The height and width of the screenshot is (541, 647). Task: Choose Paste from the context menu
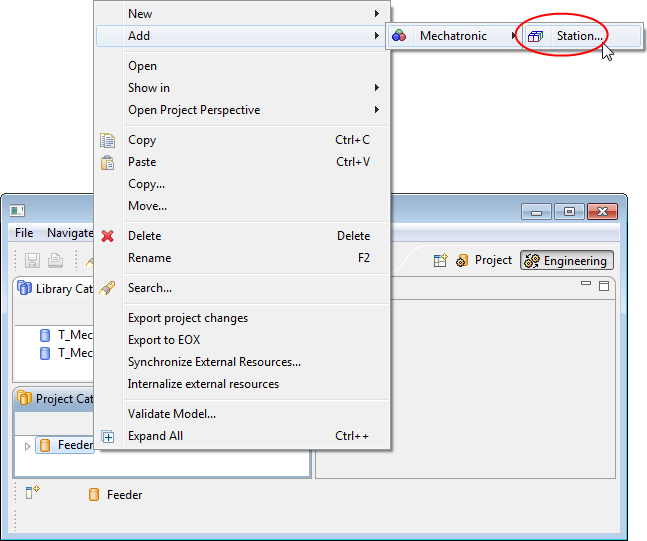pos(243,162)
